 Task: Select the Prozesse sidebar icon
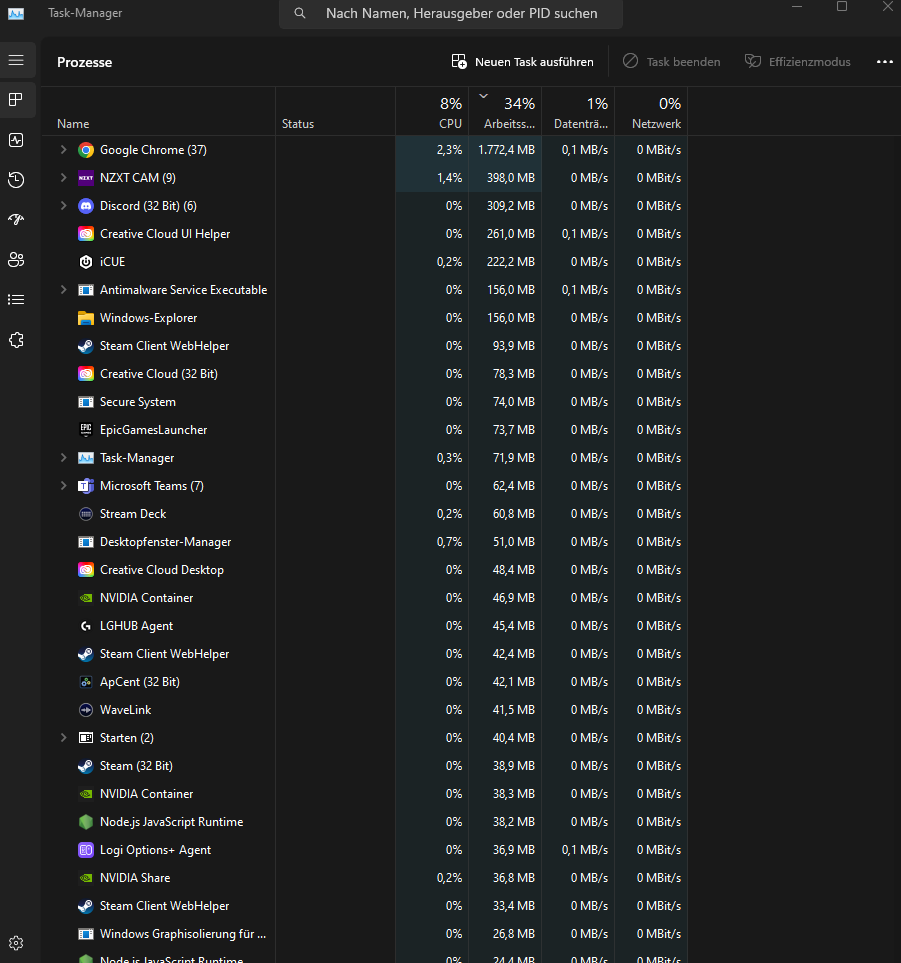[16, 99]
